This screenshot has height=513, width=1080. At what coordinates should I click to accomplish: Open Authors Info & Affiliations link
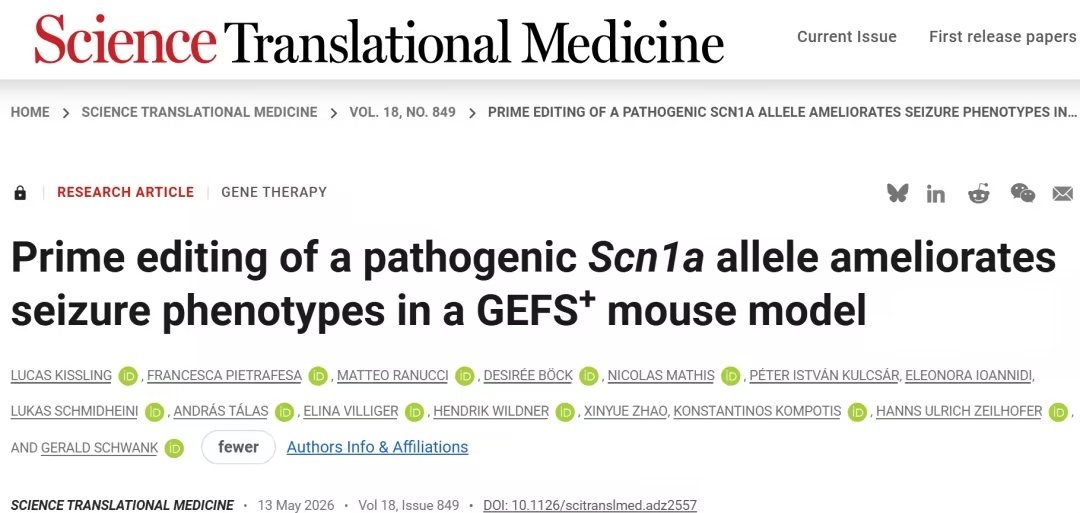point(377,447)
